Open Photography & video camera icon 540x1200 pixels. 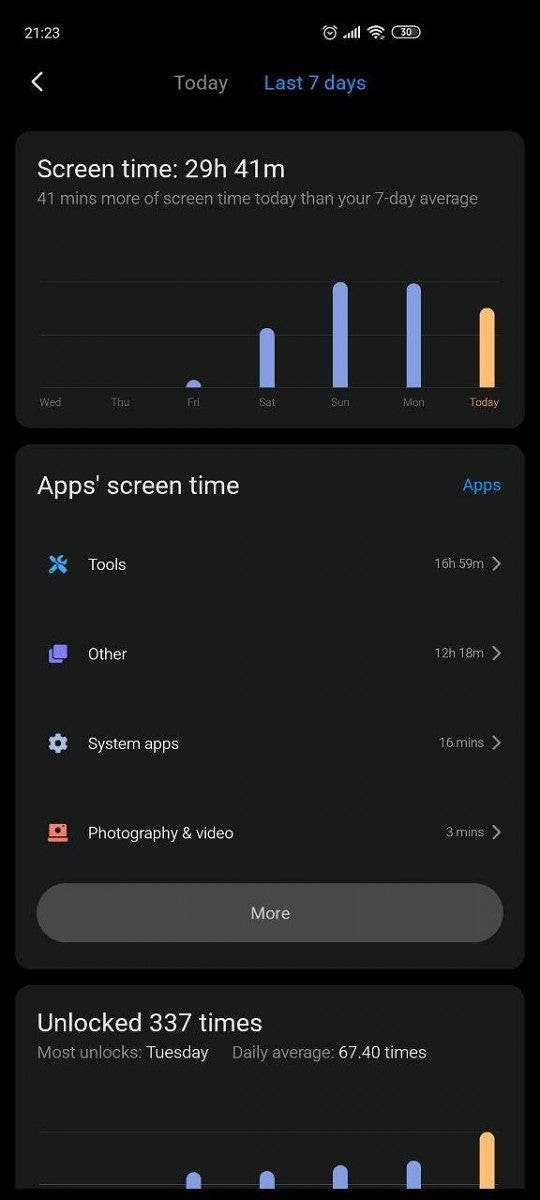pos(58,832)
